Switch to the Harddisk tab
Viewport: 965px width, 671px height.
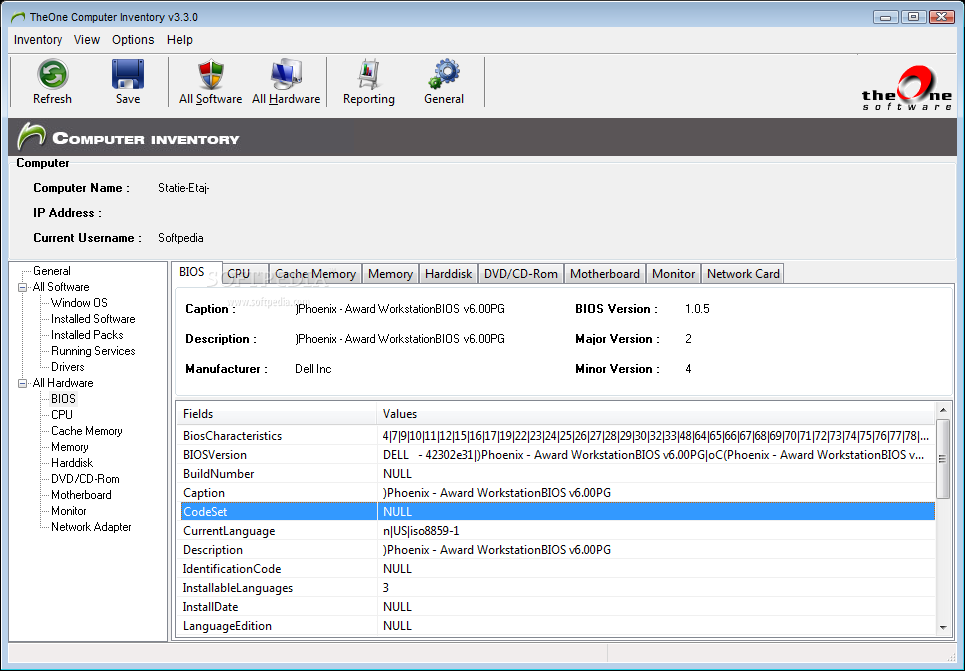coord(449,273)
